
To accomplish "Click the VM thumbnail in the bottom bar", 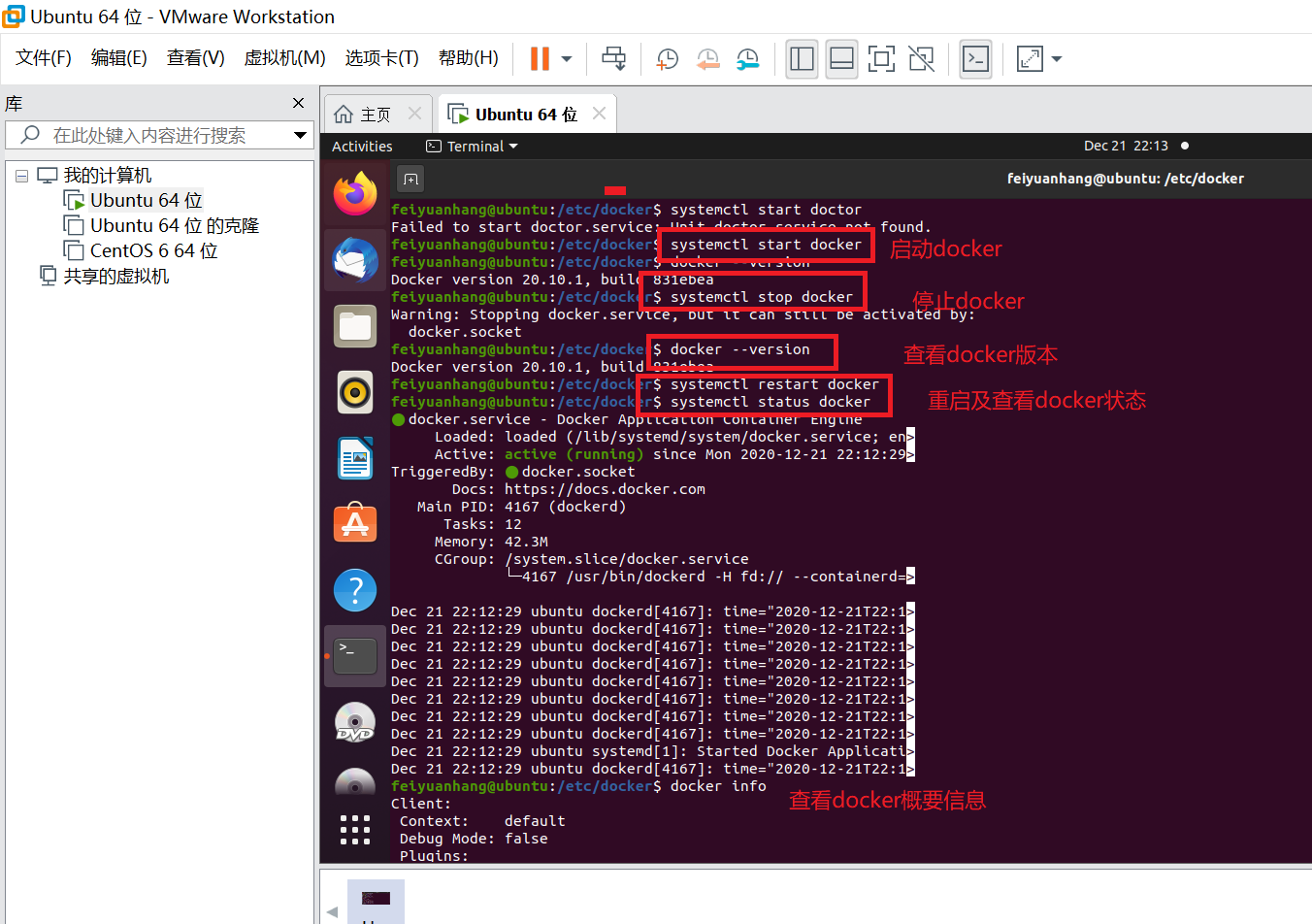I will [376, 900].
